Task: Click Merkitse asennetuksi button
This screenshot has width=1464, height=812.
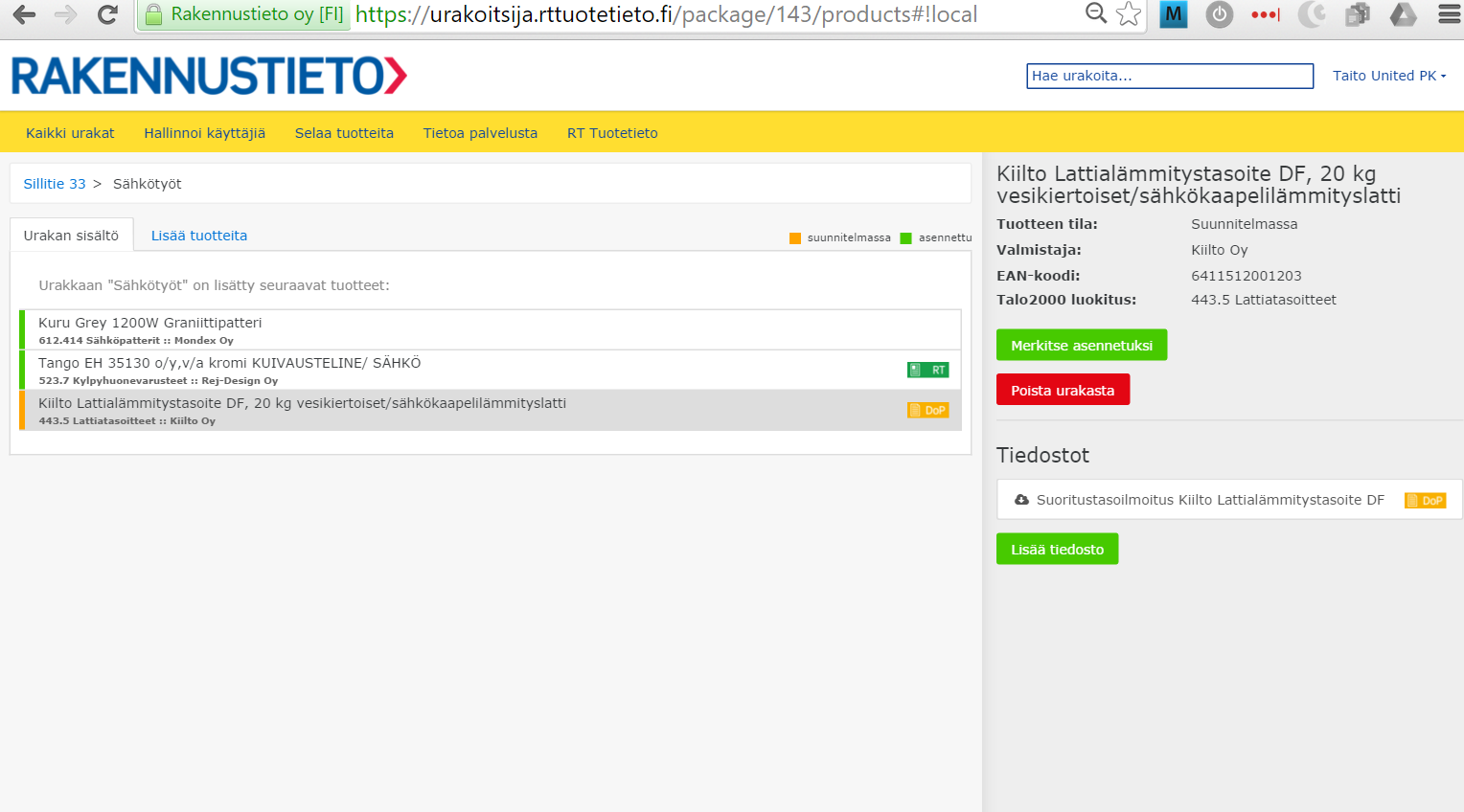Action: pos(1082,345)
